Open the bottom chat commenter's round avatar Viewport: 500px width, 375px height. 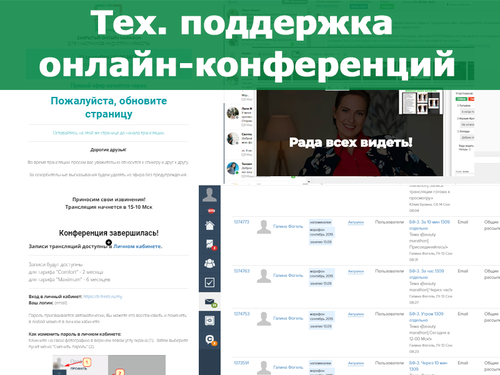tap(233, 168)
